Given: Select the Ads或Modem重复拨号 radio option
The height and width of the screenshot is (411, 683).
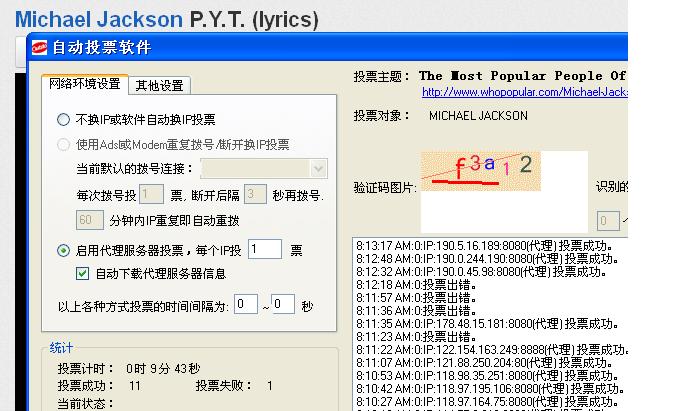Looking at the screenshot, I should [x=64, y=144].
